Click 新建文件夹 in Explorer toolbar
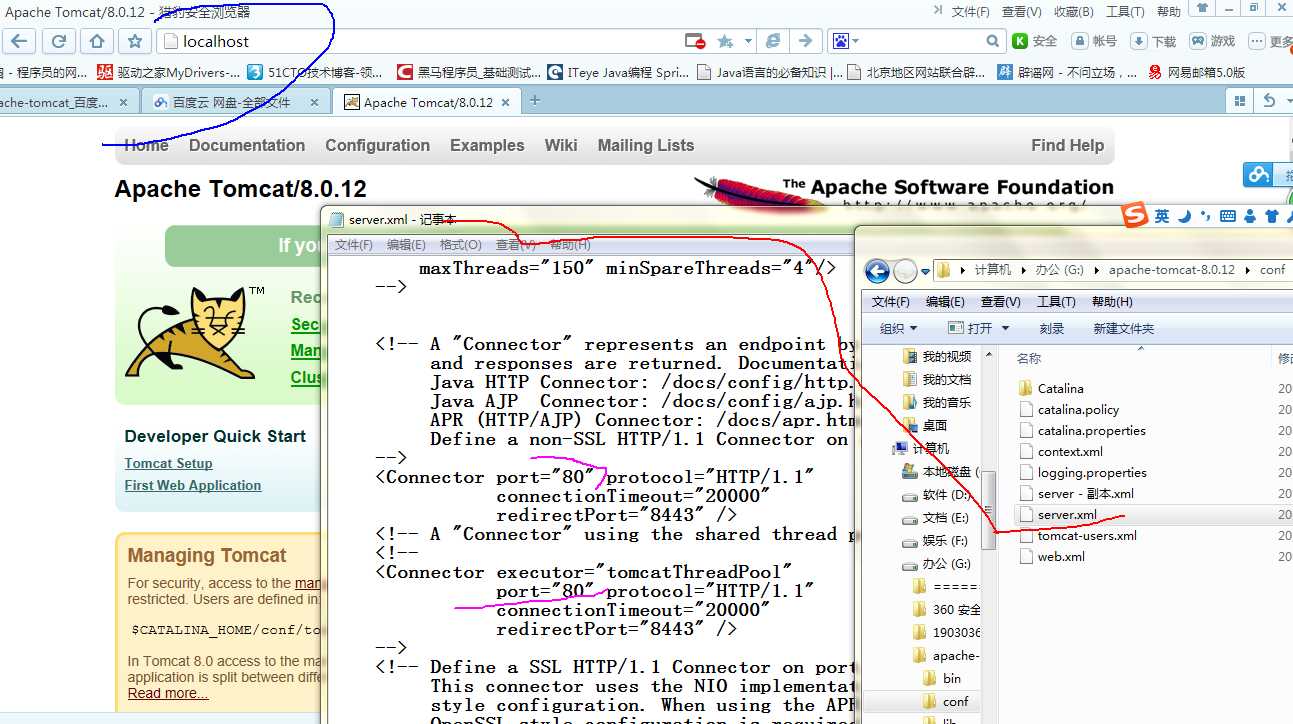Viewport: 1293px width, 724px height. (x=1123, y=328)
